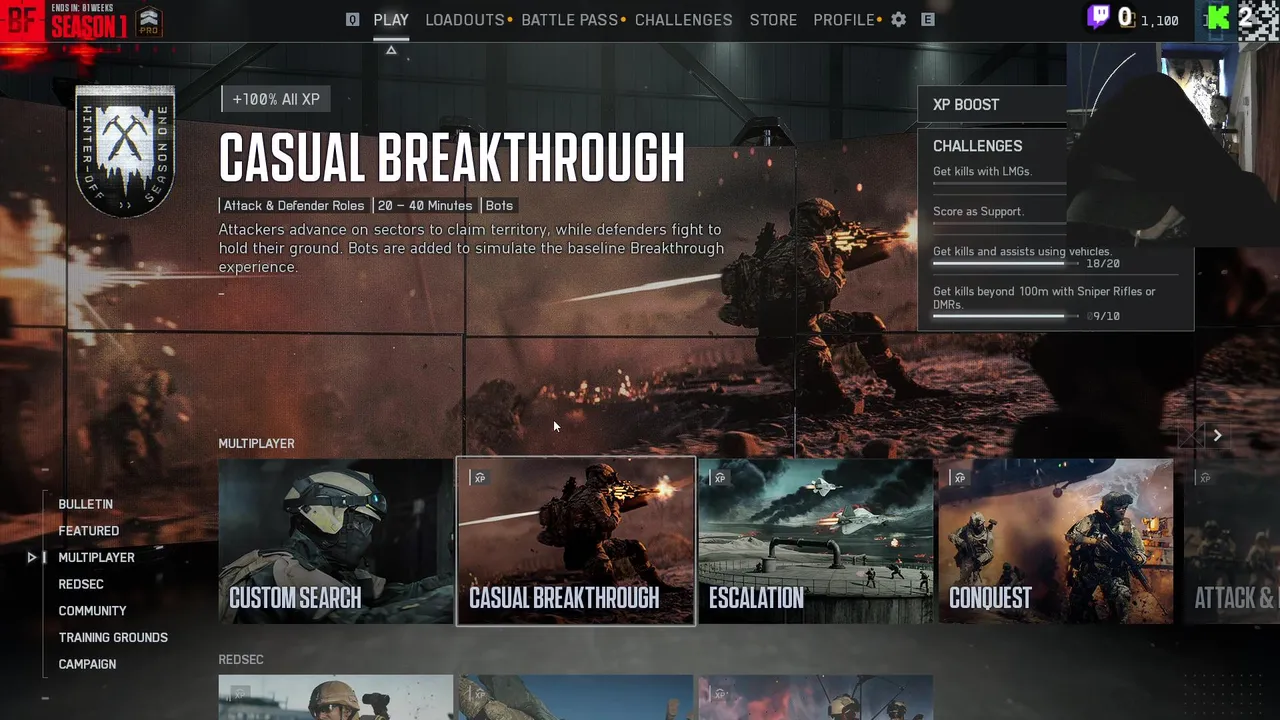Screen dimensions: 1280x720
Task: Select Campaign in the side list
Action: (x=87, y=664)
